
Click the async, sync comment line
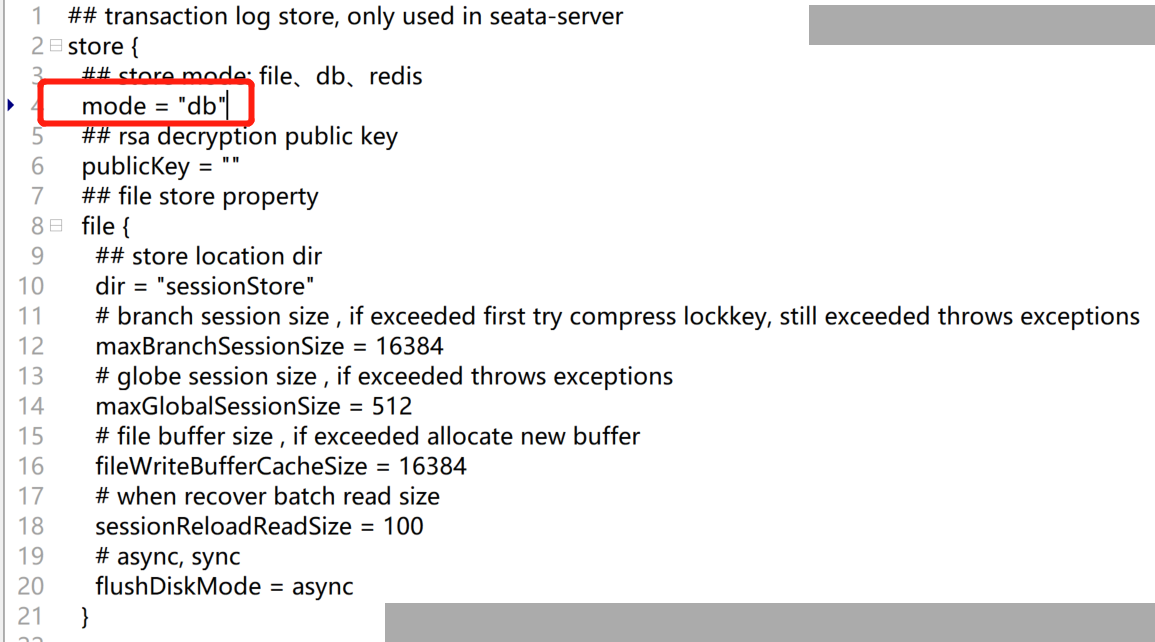[167, 557]
